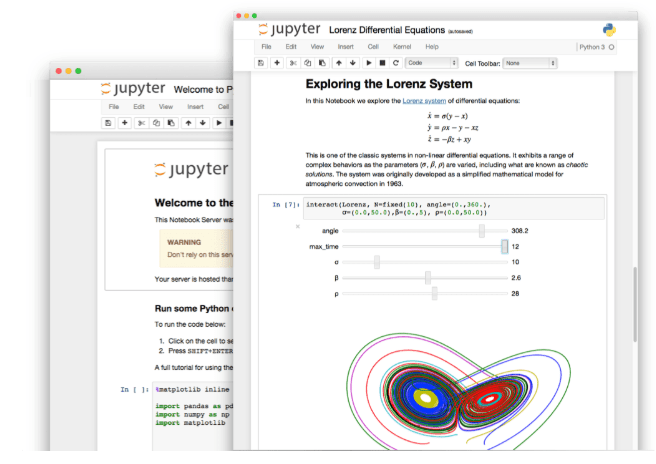Click the angle slider handle
Viewport: 656px width, 464px height.
tap(482, 231)
